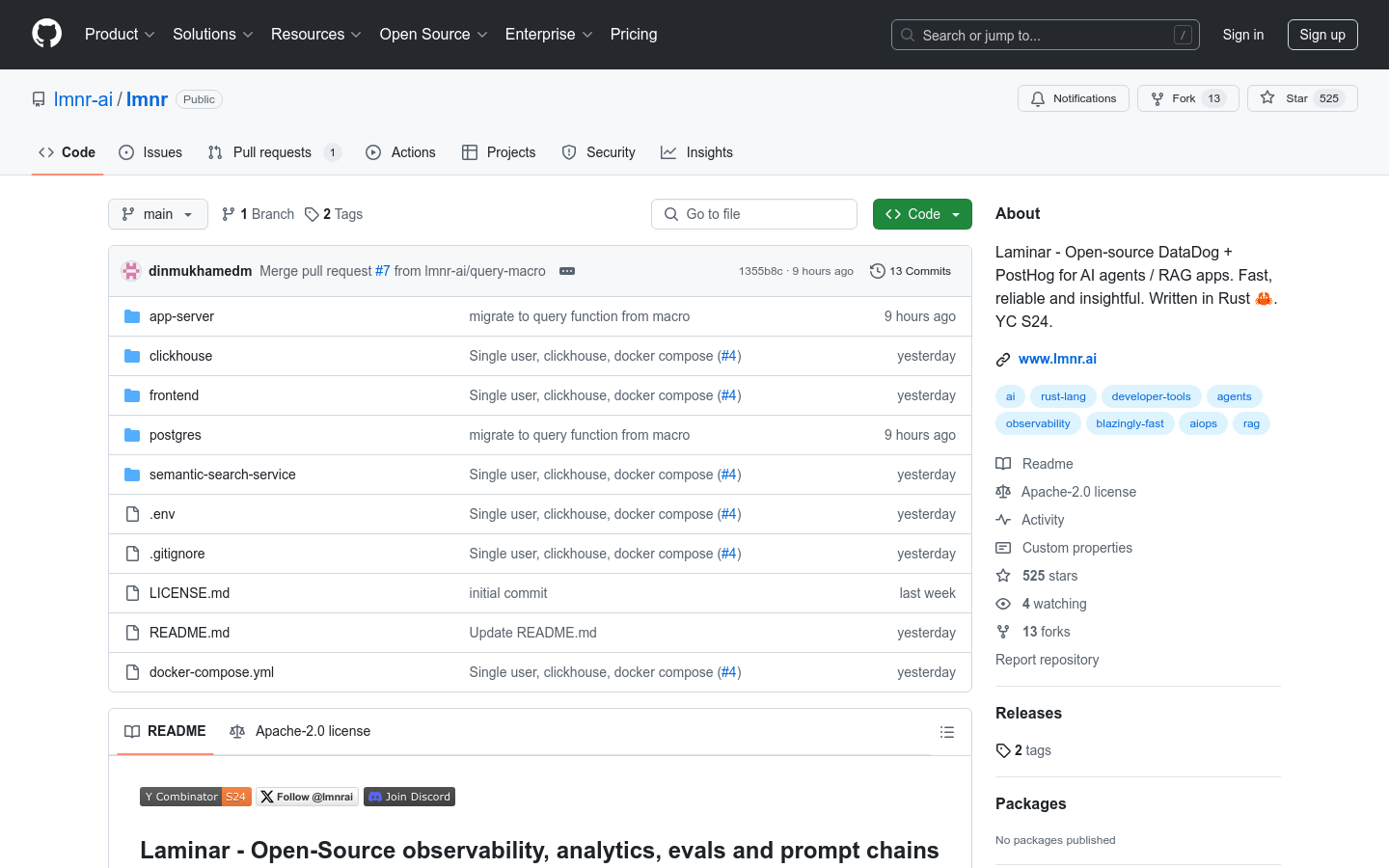Click the blazingly-fast topic tag
1389x868 pixels.
click(1130, 423)
